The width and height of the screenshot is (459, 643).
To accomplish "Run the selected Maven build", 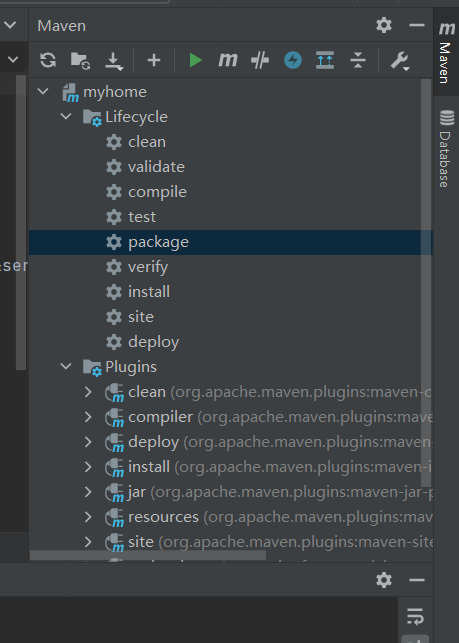I will (x=195, y=60).
